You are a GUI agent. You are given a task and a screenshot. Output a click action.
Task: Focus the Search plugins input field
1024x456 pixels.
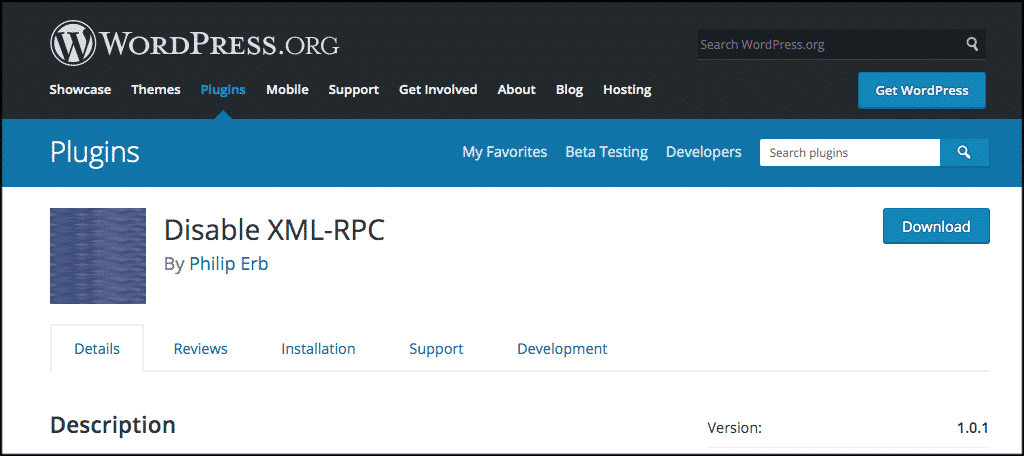850,153
